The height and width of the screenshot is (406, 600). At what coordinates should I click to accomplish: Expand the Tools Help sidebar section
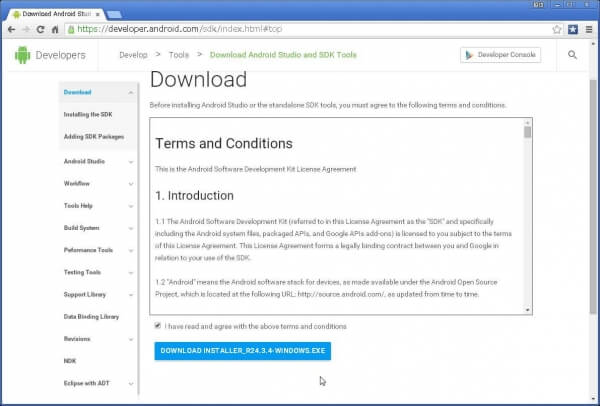point(131,206)
